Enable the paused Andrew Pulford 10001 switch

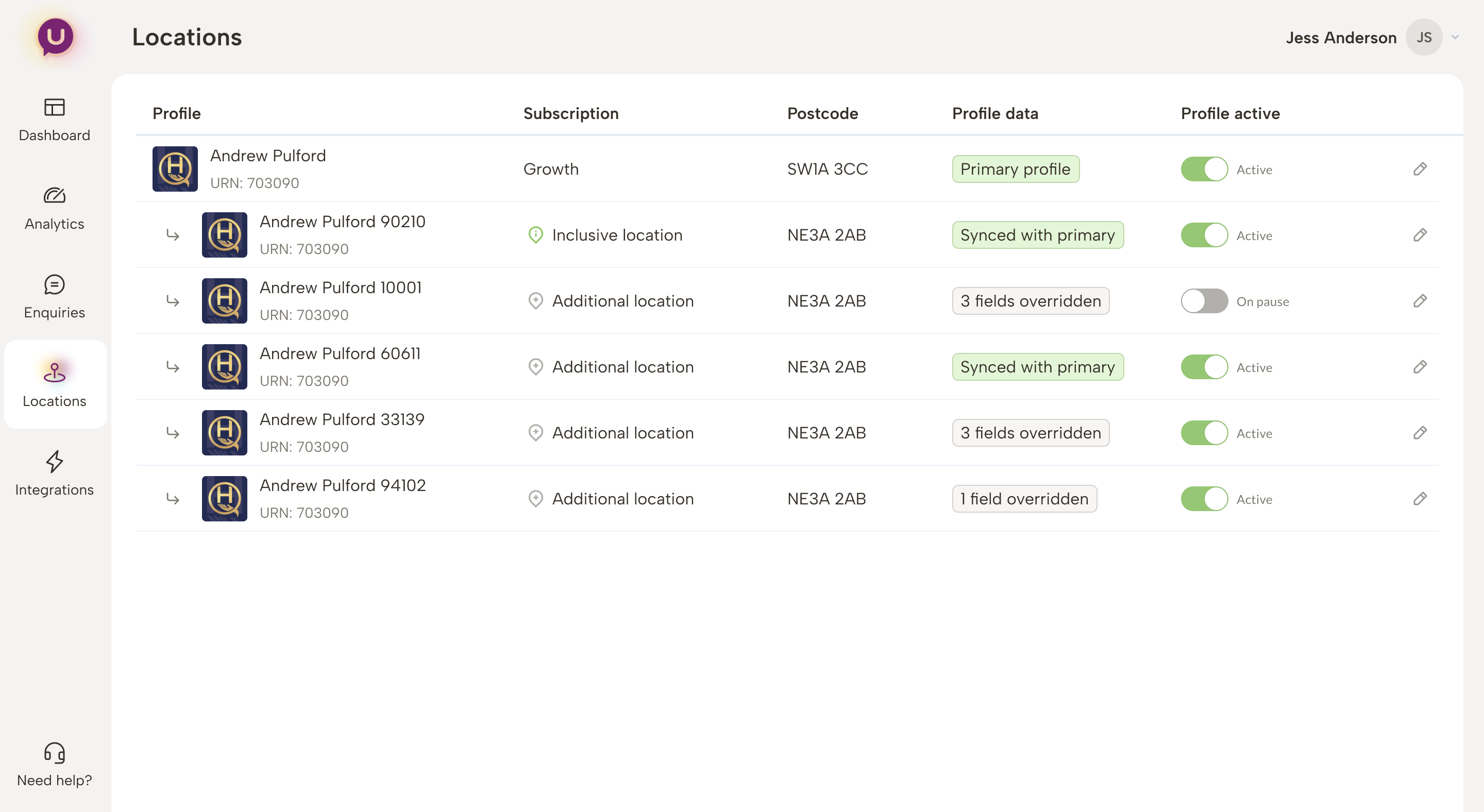[1204, 301]
